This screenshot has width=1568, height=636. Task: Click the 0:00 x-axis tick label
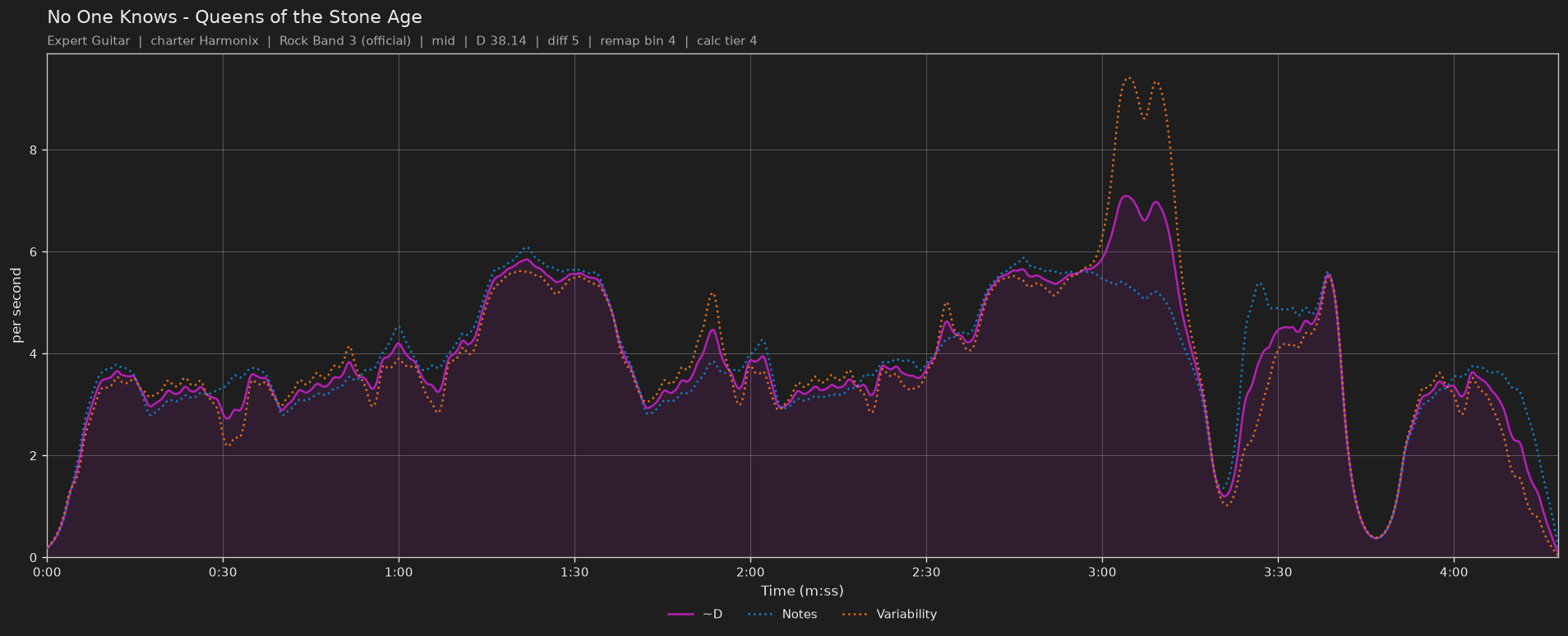click(x=47, y=572)
